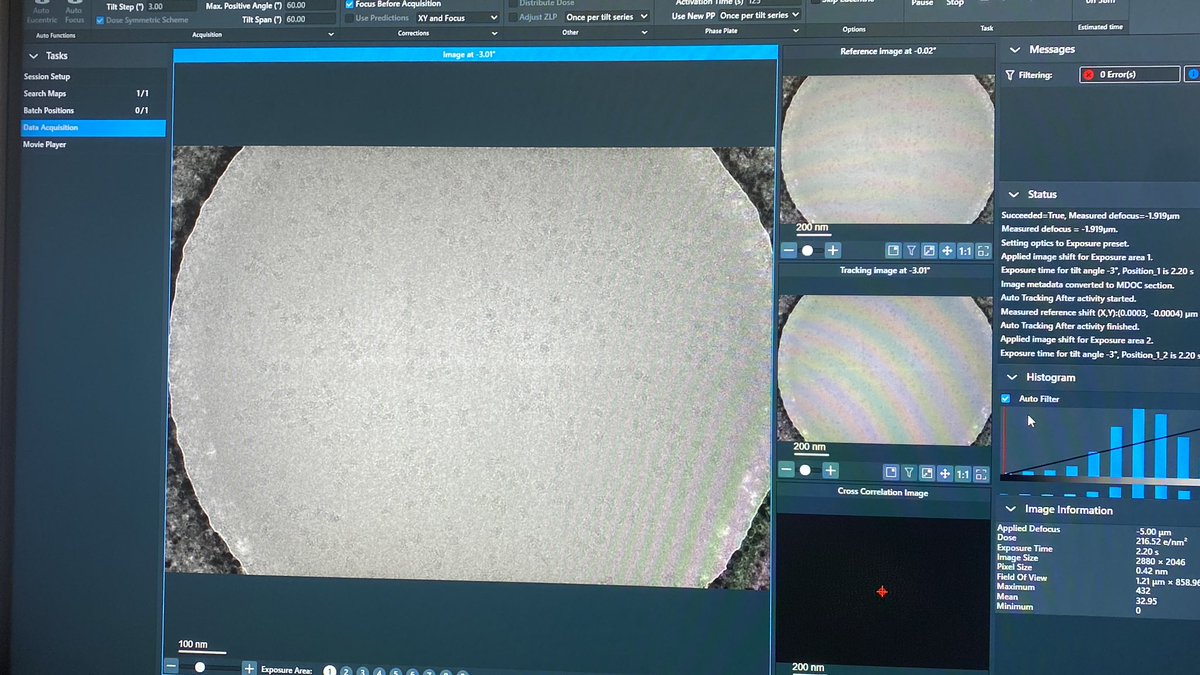Click 'Auto Tracking After activity finished.' status line
The image size is (1200, 675).
pos(1071,326)
